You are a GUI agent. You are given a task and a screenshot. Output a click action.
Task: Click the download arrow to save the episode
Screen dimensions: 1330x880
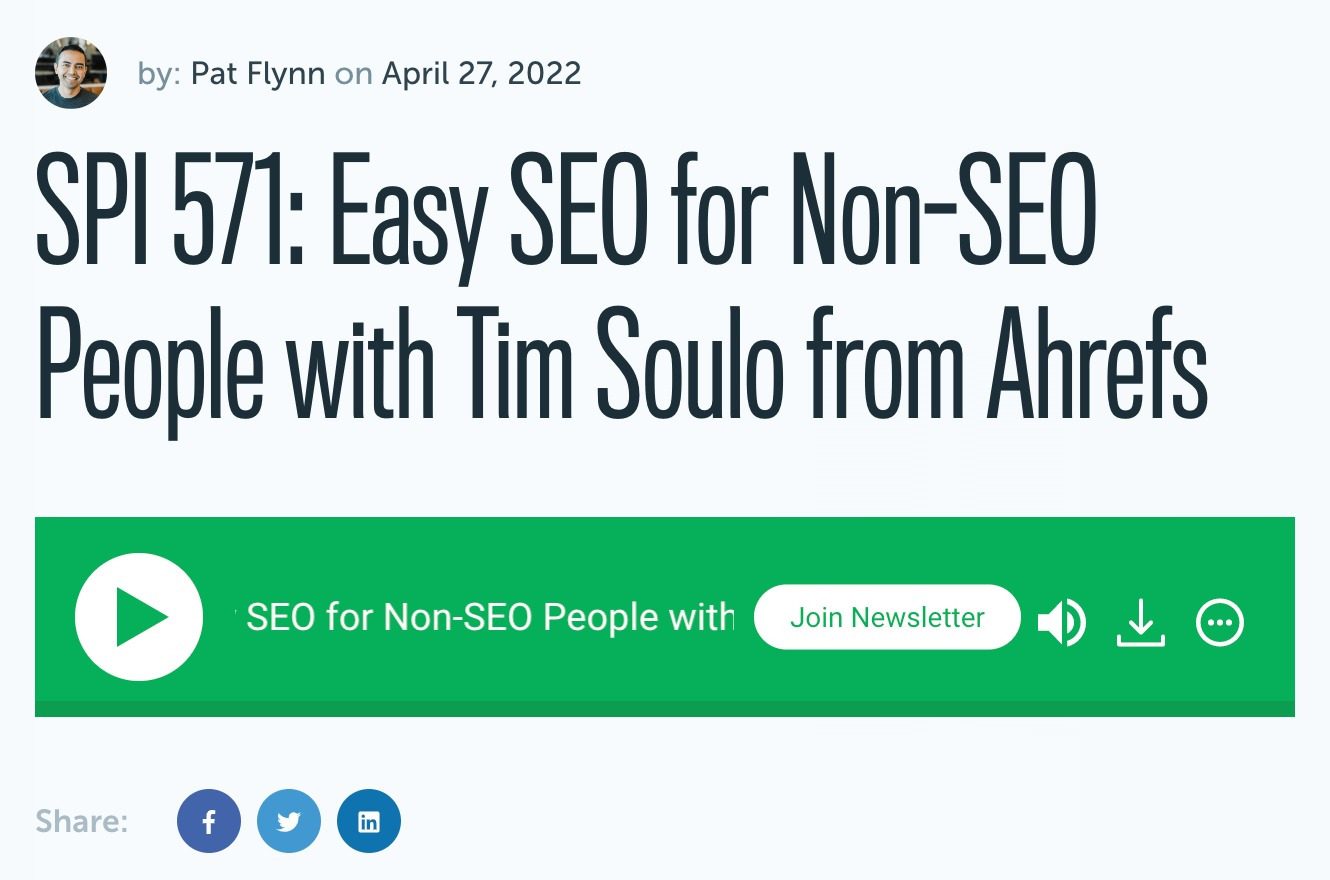click(1143, 621)
